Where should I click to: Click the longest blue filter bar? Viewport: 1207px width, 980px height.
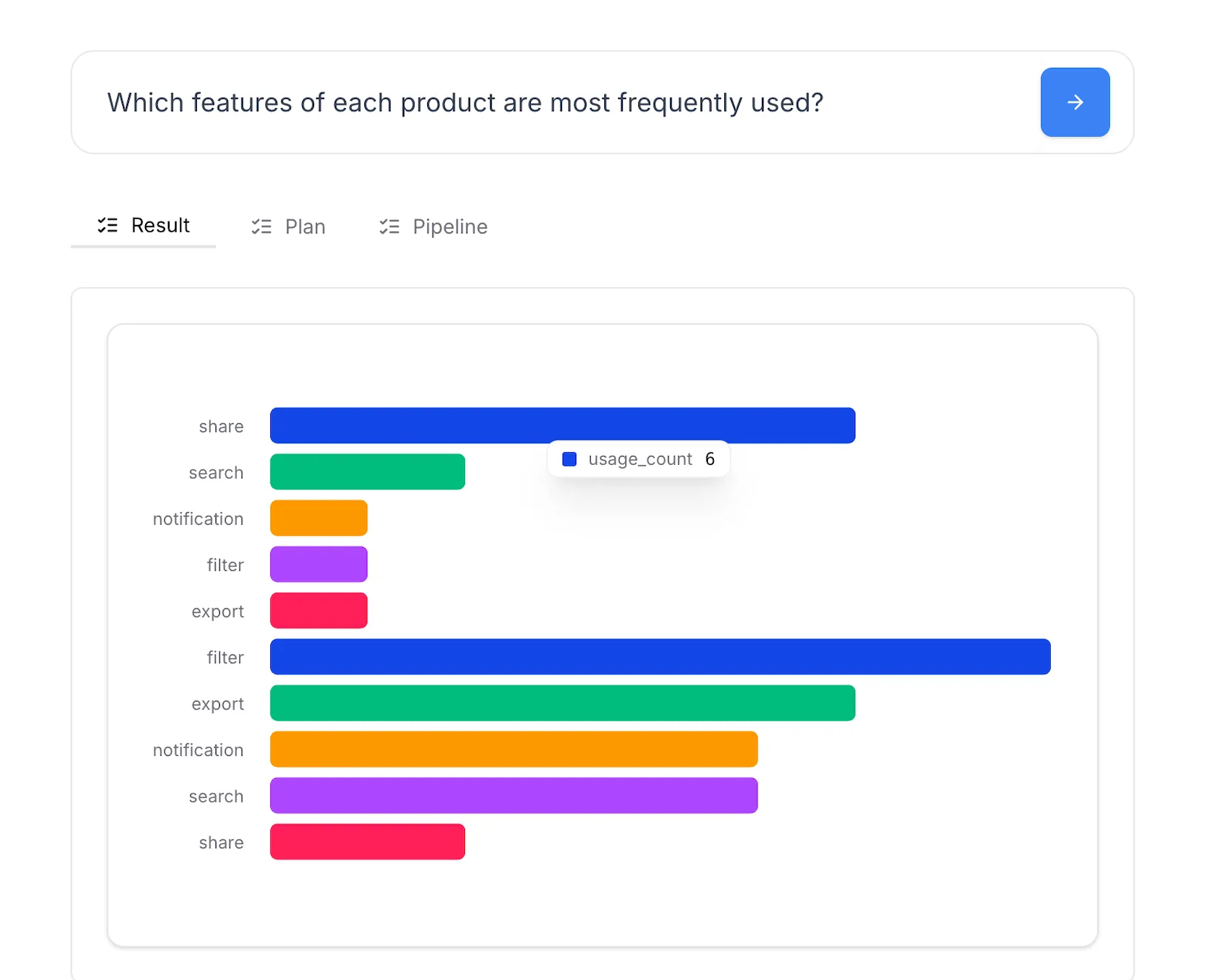[659, 657]
